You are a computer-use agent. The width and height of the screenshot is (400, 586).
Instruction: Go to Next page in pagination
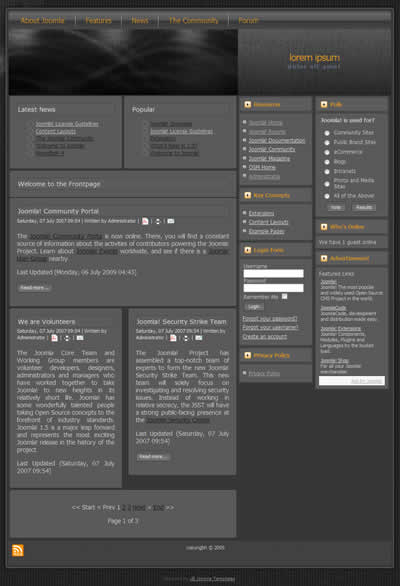pyautogui.click(x=139, y=508)
